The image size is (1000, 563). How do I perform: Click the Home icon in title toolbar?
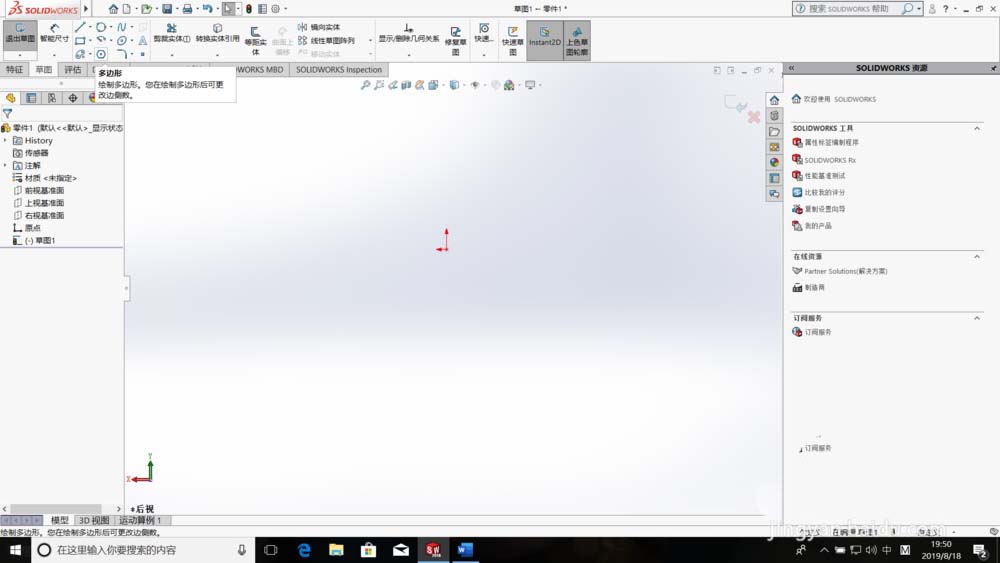(113, 9)
